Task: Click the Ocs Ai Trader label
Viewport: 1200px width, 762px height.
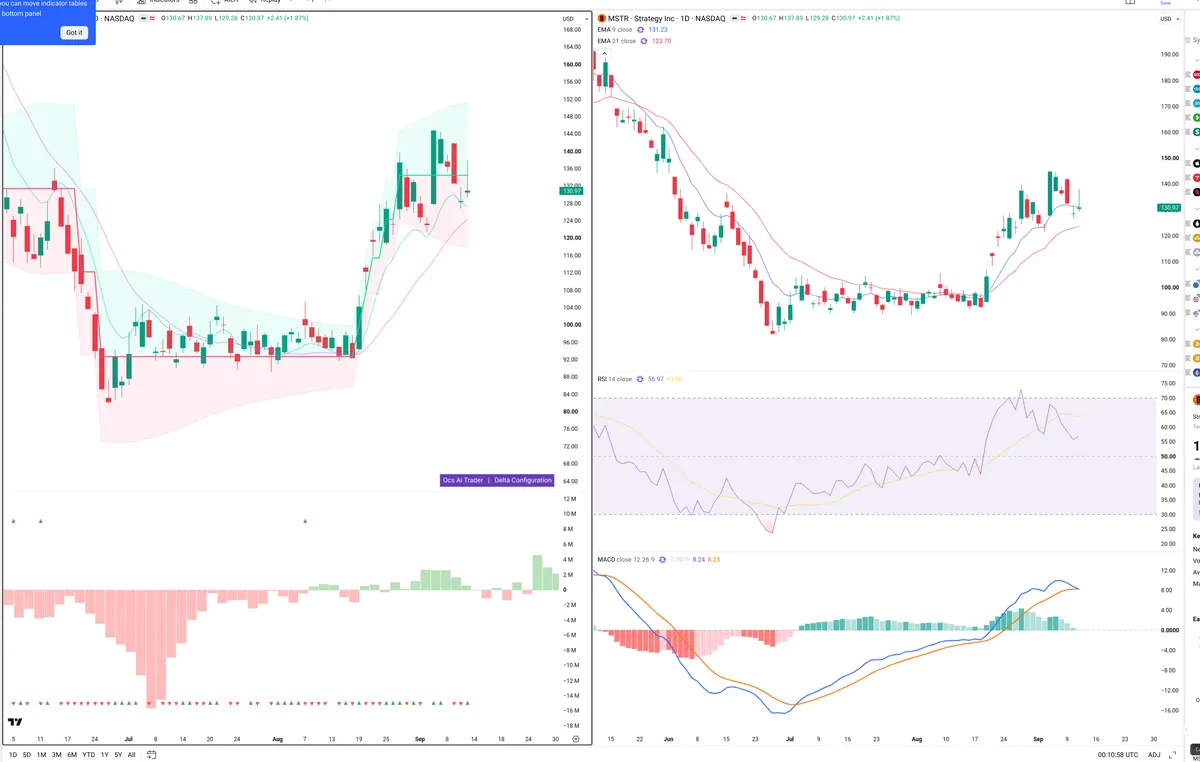Action: 463,480
